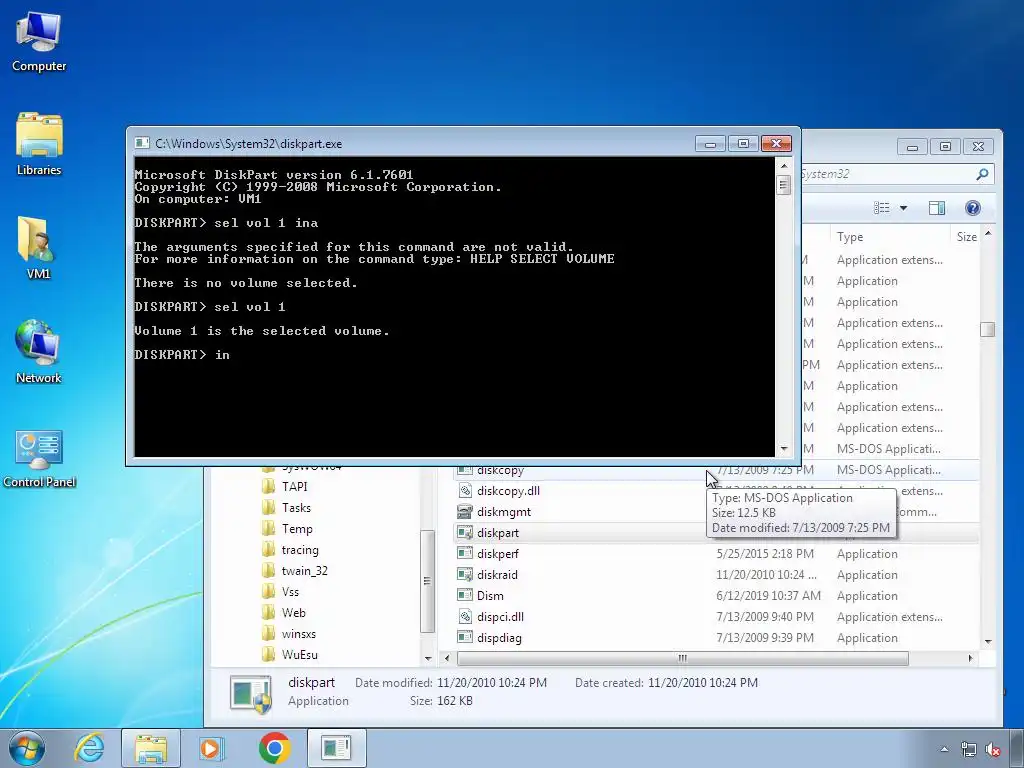Sort by the Type column header
Screen dimensions: 1024x768
coord(889,236)
